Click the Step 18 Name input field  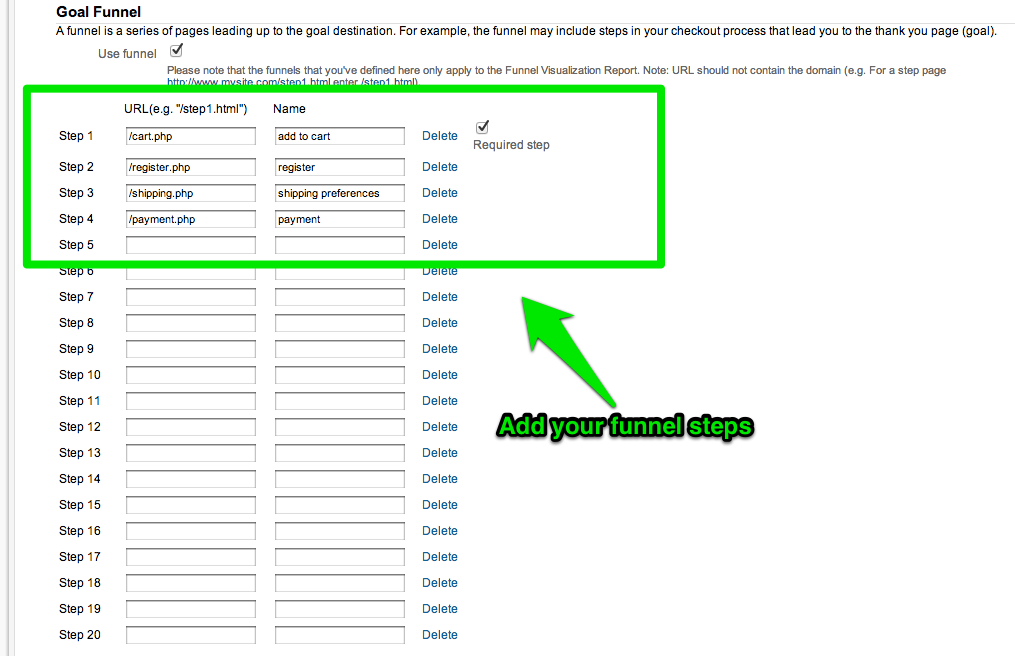[339, 583]
